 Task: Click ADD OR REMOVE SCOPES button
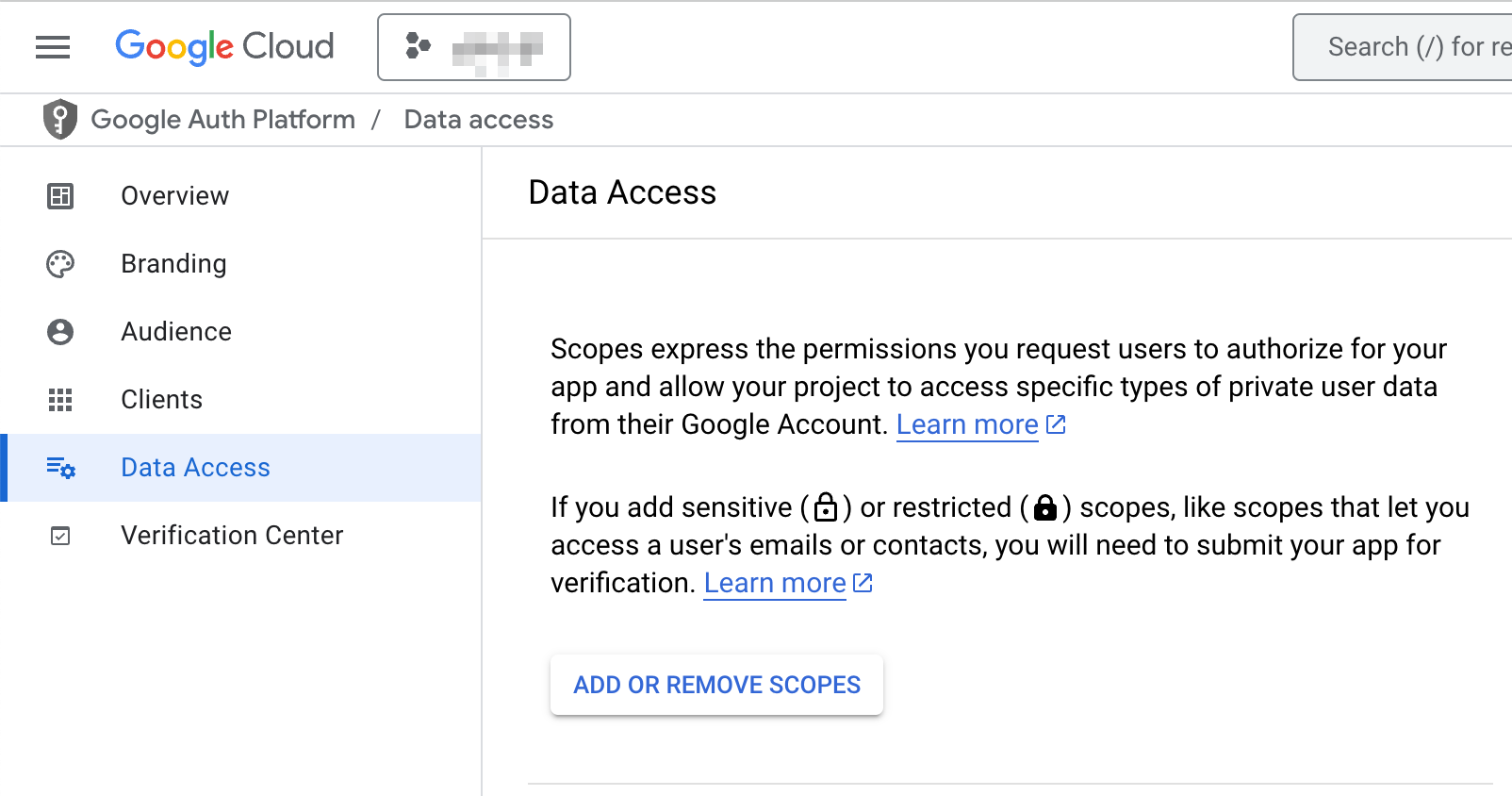(716, 685)
